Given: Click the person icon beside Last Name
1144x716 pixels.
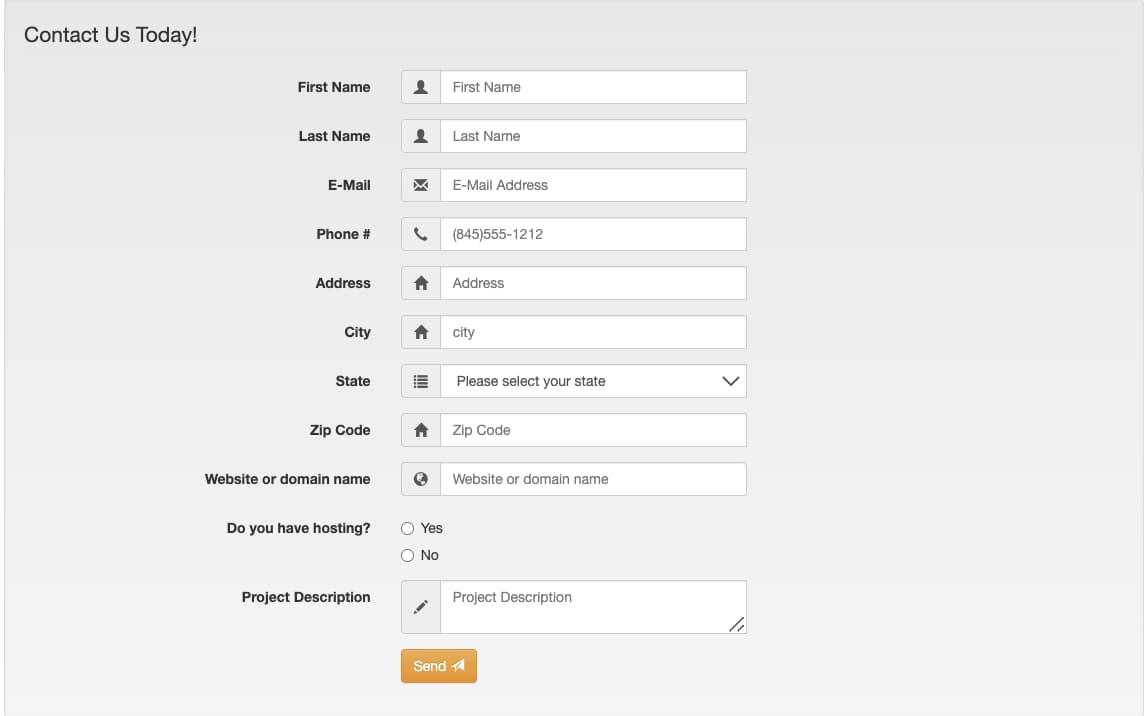Looking at the screenshot, I should (420, 136).
